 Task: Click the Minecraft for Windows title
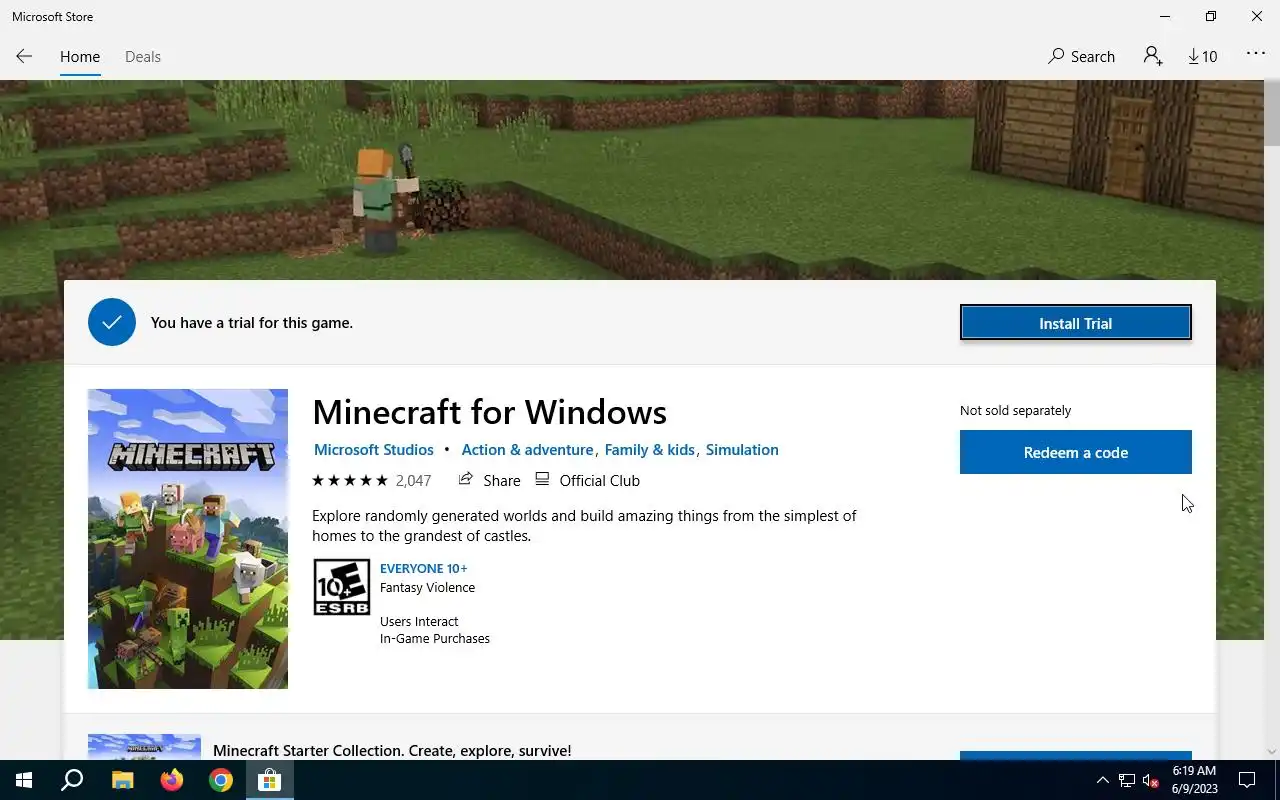tap(489, 412)
